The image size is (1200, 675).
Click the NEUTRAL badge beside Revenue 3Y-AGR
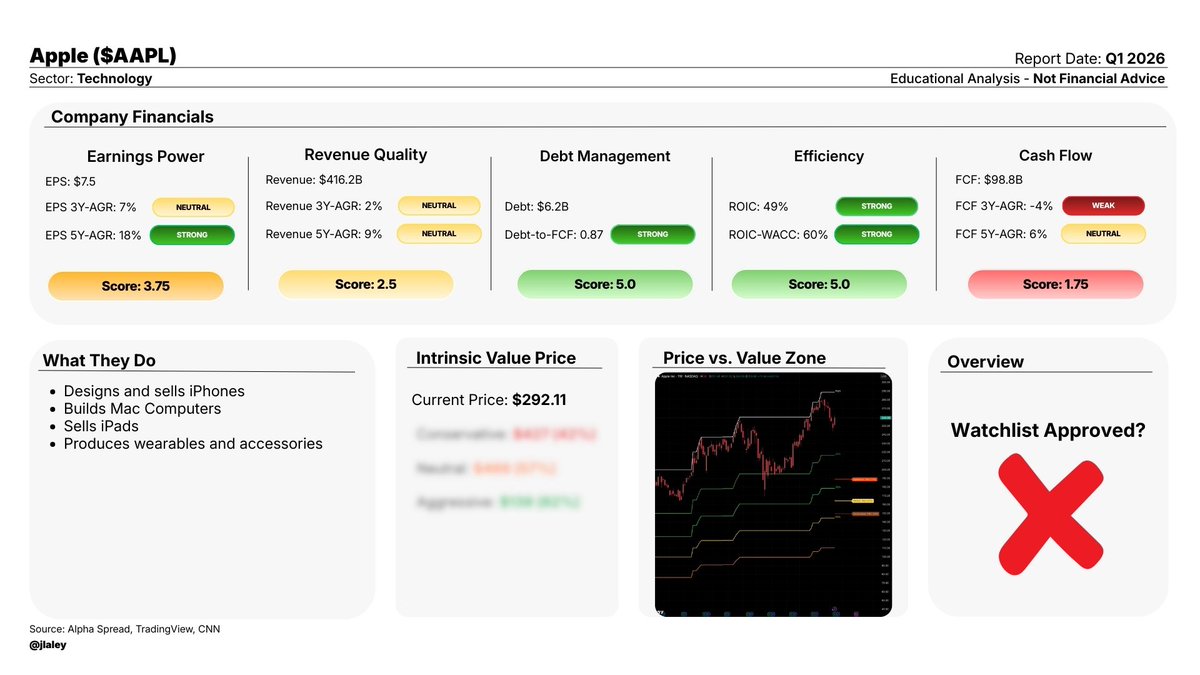439,206
